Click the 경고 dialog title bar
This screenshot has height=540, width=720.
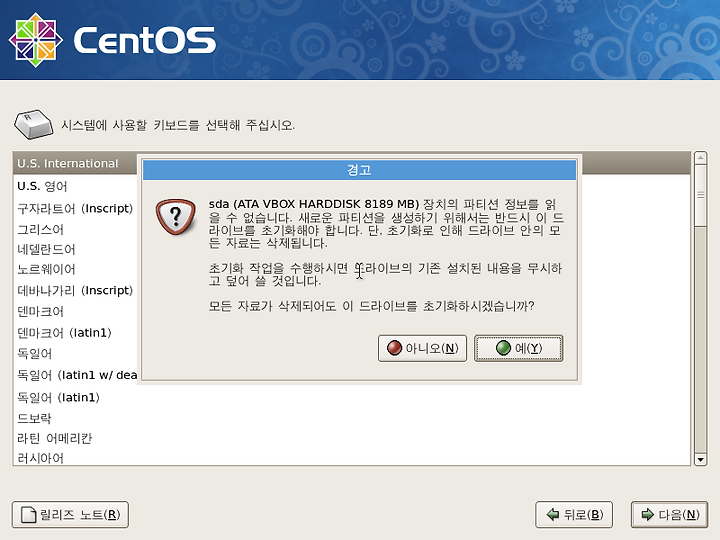click(359, 170)
